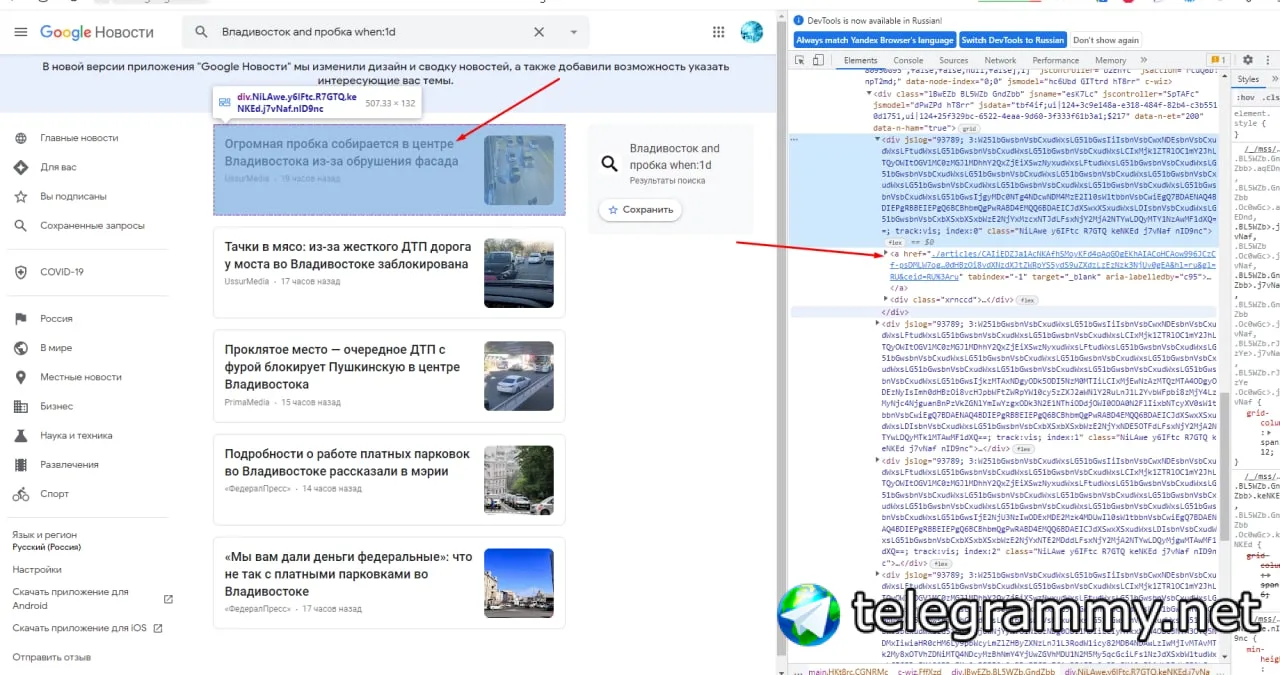This screenshot has width=1280, height=675.
Task: Click Отправить отзыв link
Action: (x=51, y=657)
